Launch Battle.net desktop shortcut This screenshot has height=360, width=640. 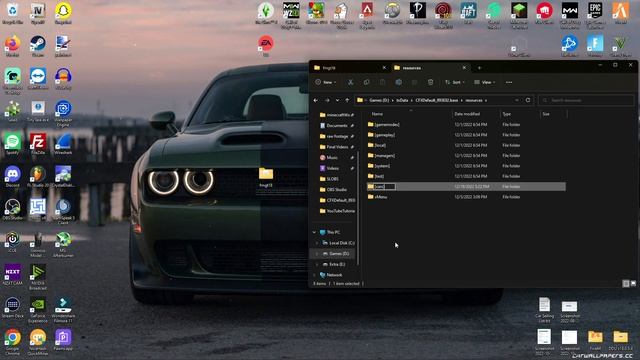(x=570, y=46)
